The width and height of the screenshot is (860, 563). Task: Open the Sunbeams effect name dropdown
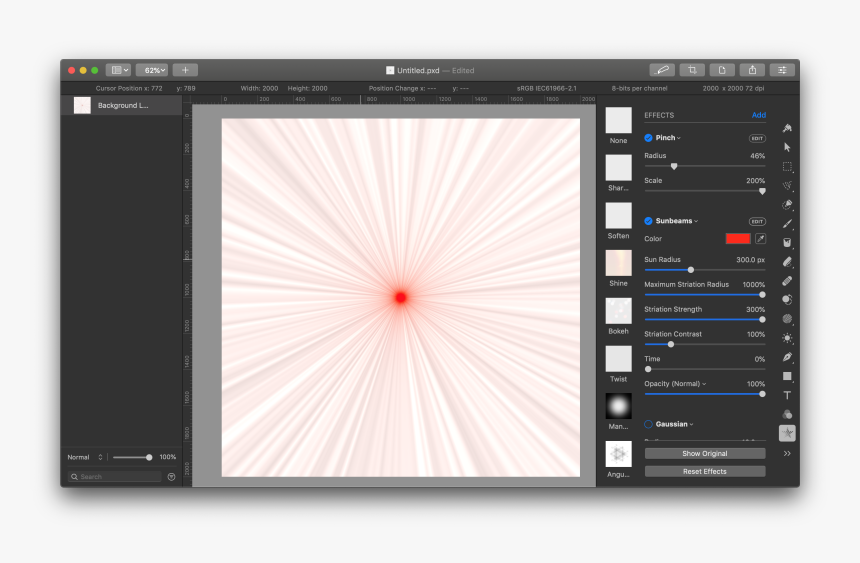[677, 221]
